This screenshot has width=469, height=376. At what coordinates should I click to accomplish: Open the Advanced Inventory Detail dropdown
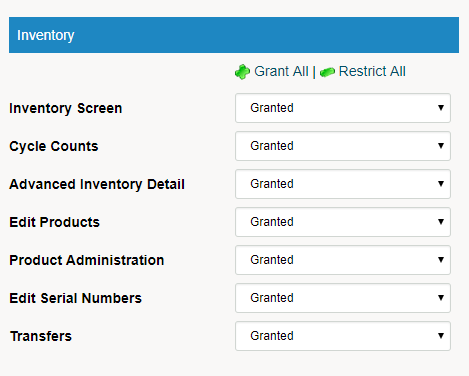pyautogui.click(x=343, y=184)
